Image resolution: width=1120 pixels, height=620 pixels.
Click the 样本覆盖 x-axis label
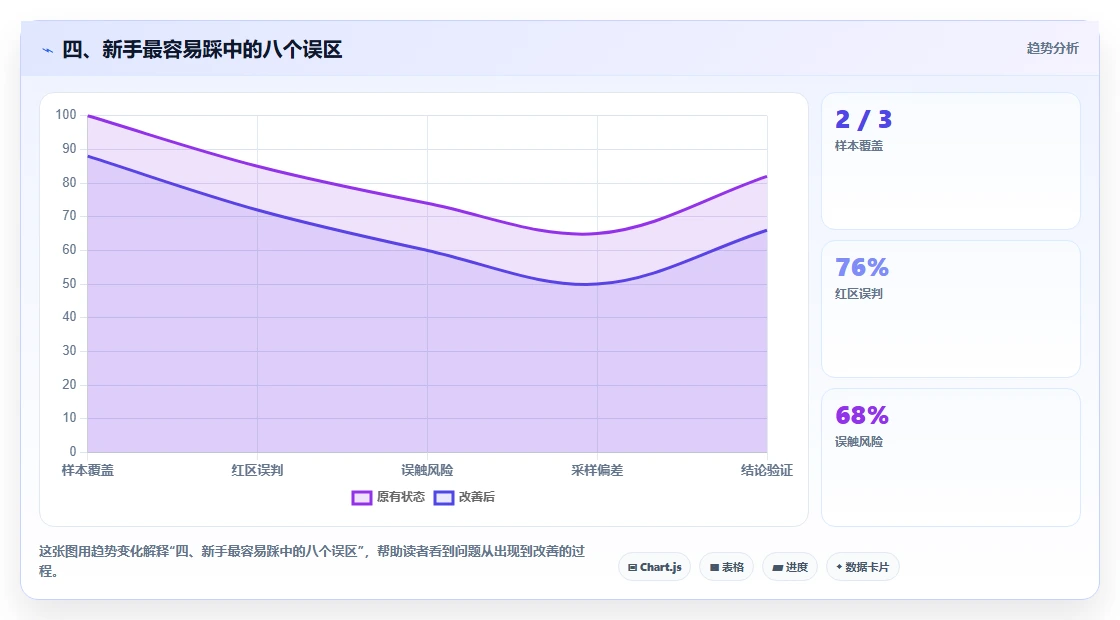click(x=88, y=470)
